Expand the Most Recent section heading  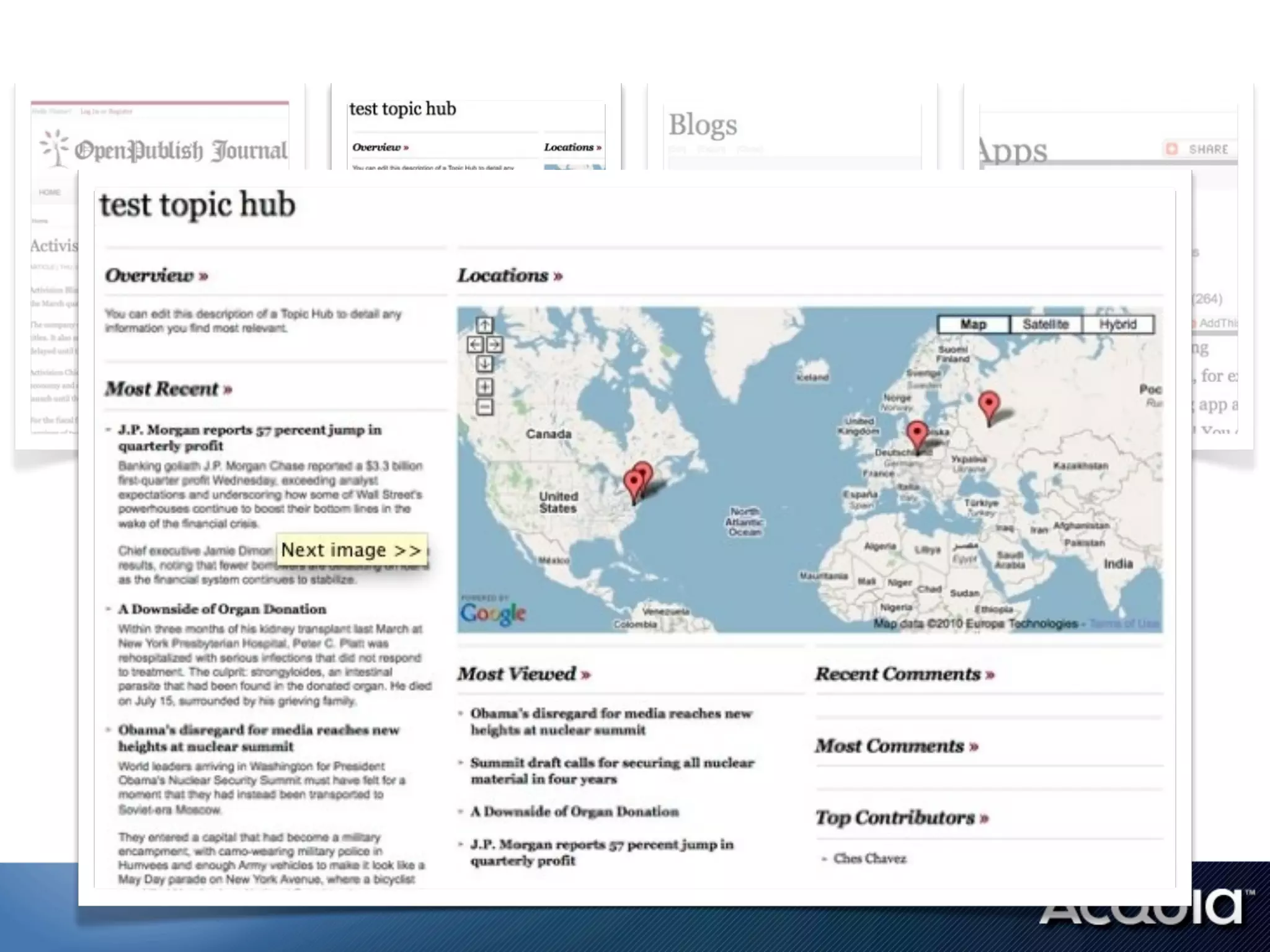point(168,389)
